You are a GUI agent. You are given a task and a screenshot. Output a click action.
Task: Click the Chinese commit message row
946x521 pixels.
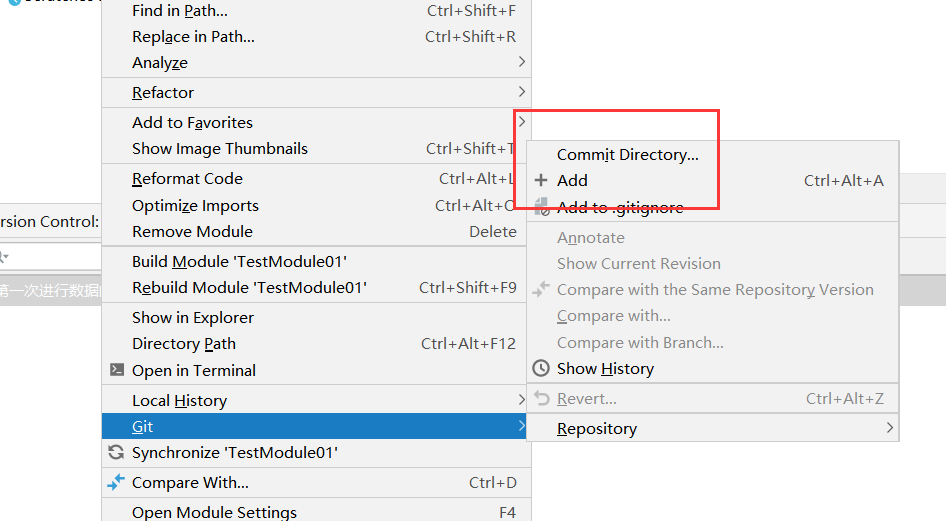pos(51,291)
